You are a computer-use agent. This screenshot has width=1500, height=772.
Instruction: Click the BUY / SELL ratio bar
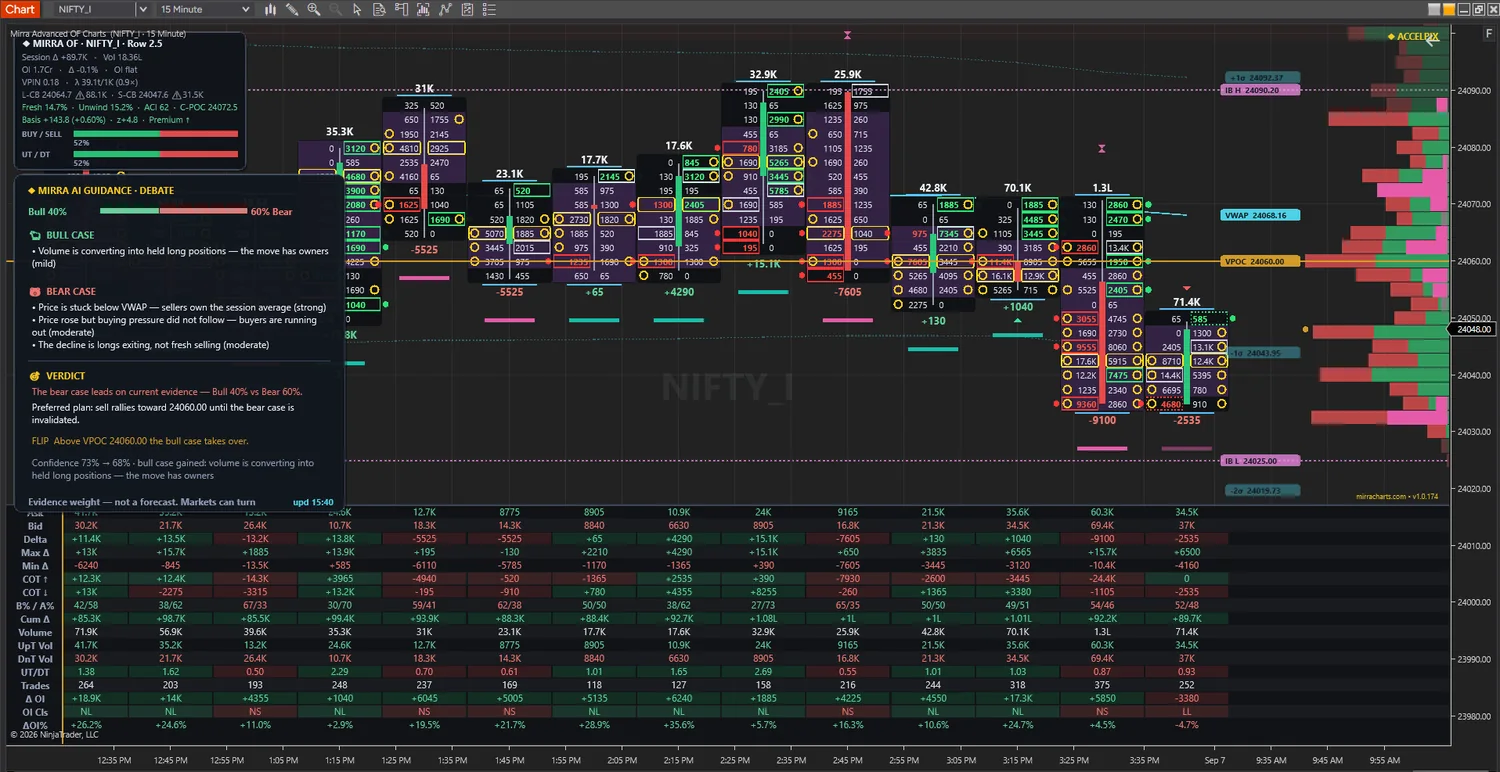[x=156, y=133]
